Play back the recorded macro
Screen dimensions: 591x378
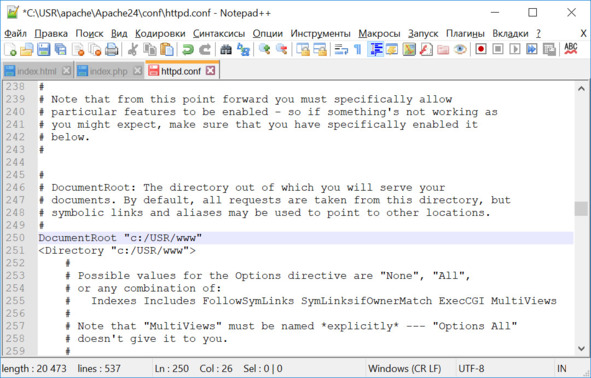515,49
